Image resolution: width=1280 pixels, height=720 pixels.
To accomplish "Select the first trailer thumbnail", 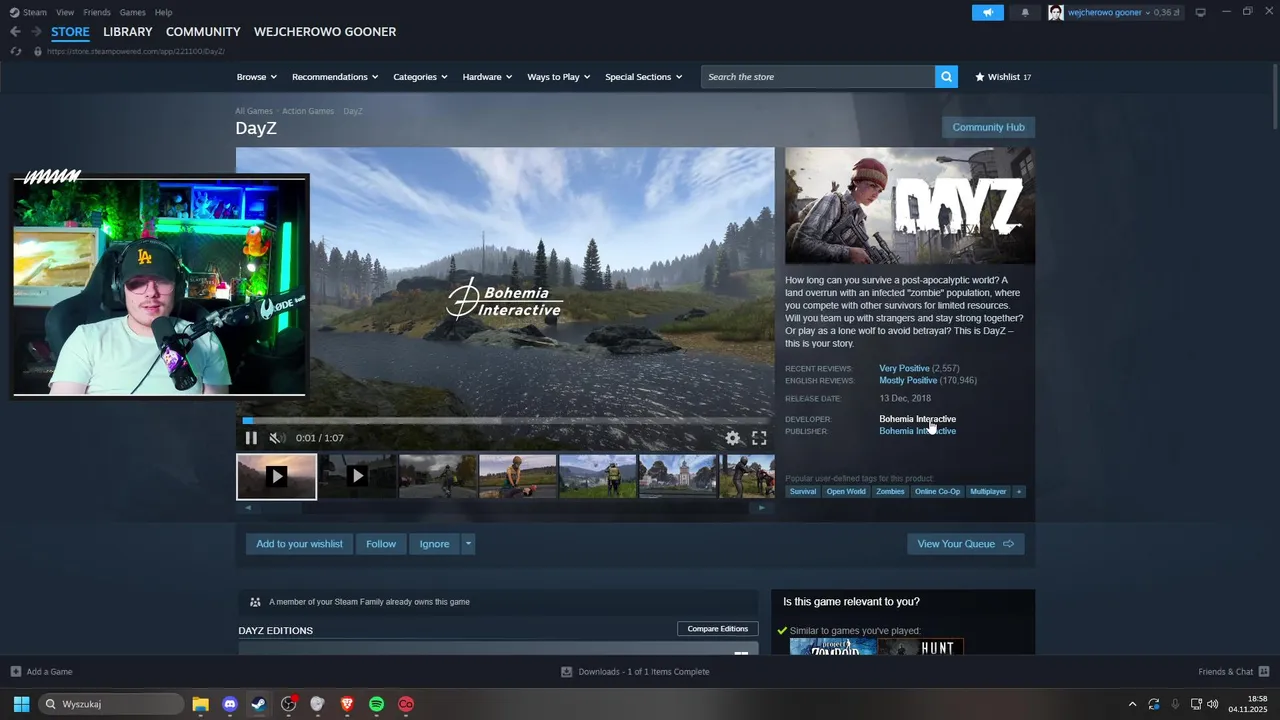I will [x=277, y=476].
